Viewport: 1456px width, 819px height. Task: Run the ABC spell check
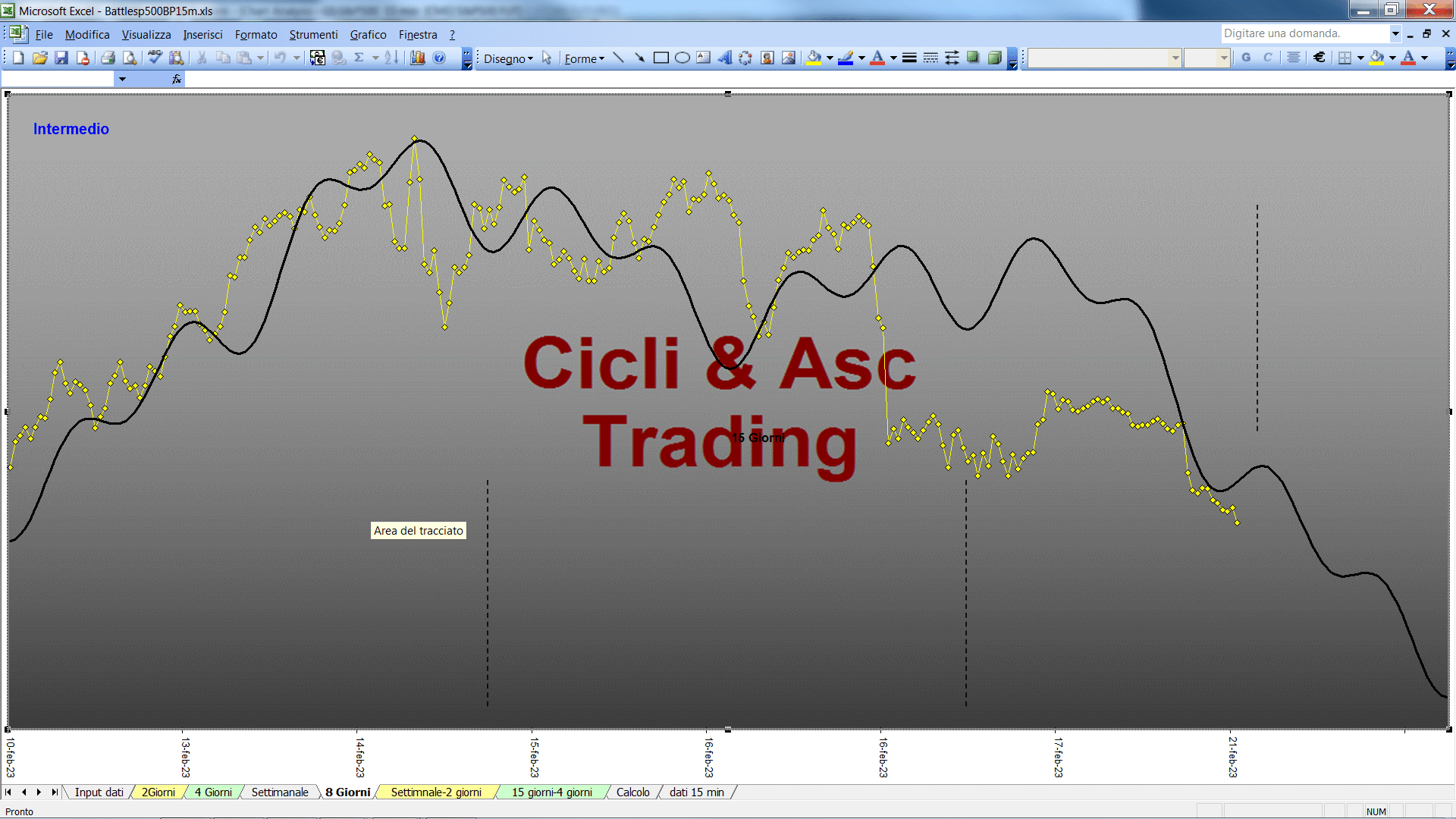click(x=155, y=58)
